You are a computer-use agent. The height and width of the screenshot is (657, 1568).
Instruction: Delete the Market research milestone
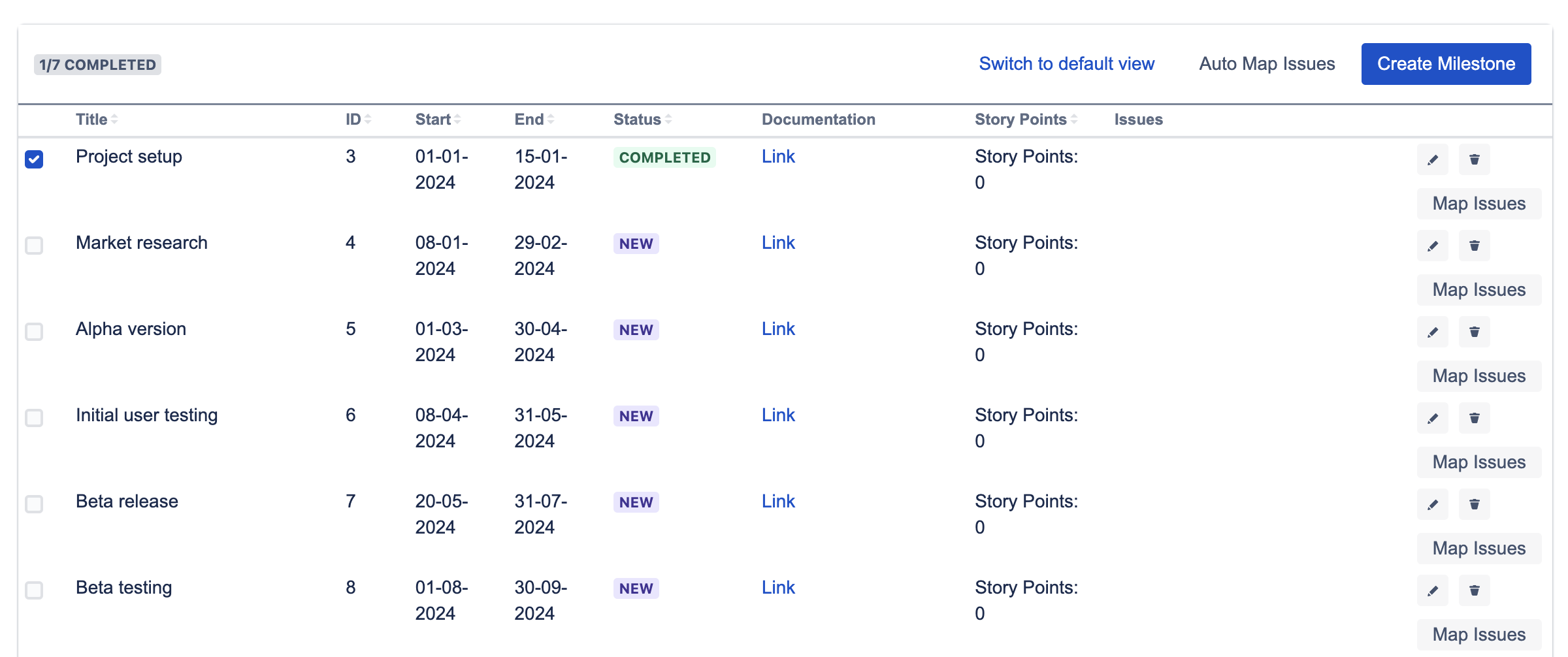tap(1474, 246)
